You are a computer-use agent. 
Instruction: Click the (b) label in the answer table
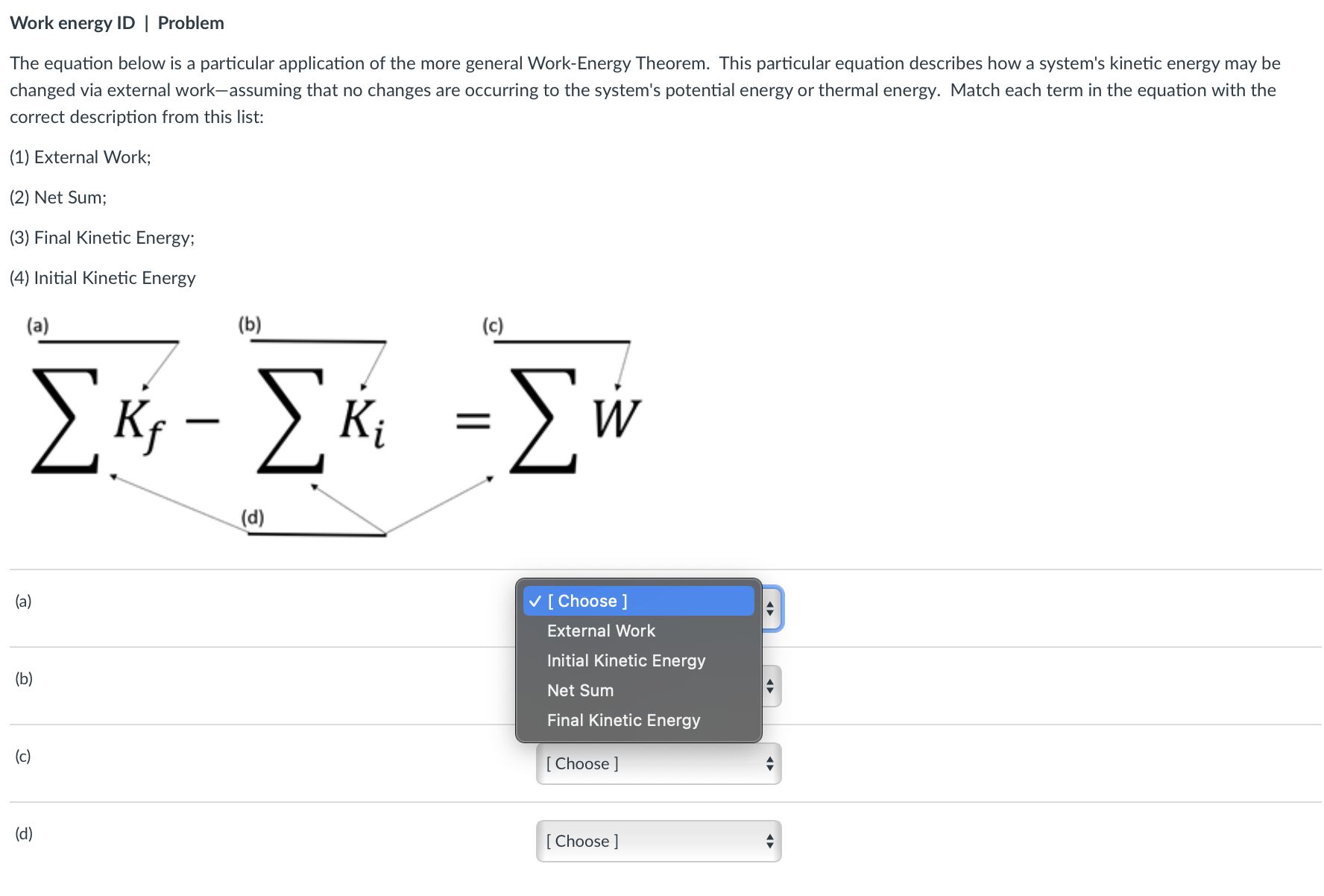pyautogui.click(x=23, y=678)
